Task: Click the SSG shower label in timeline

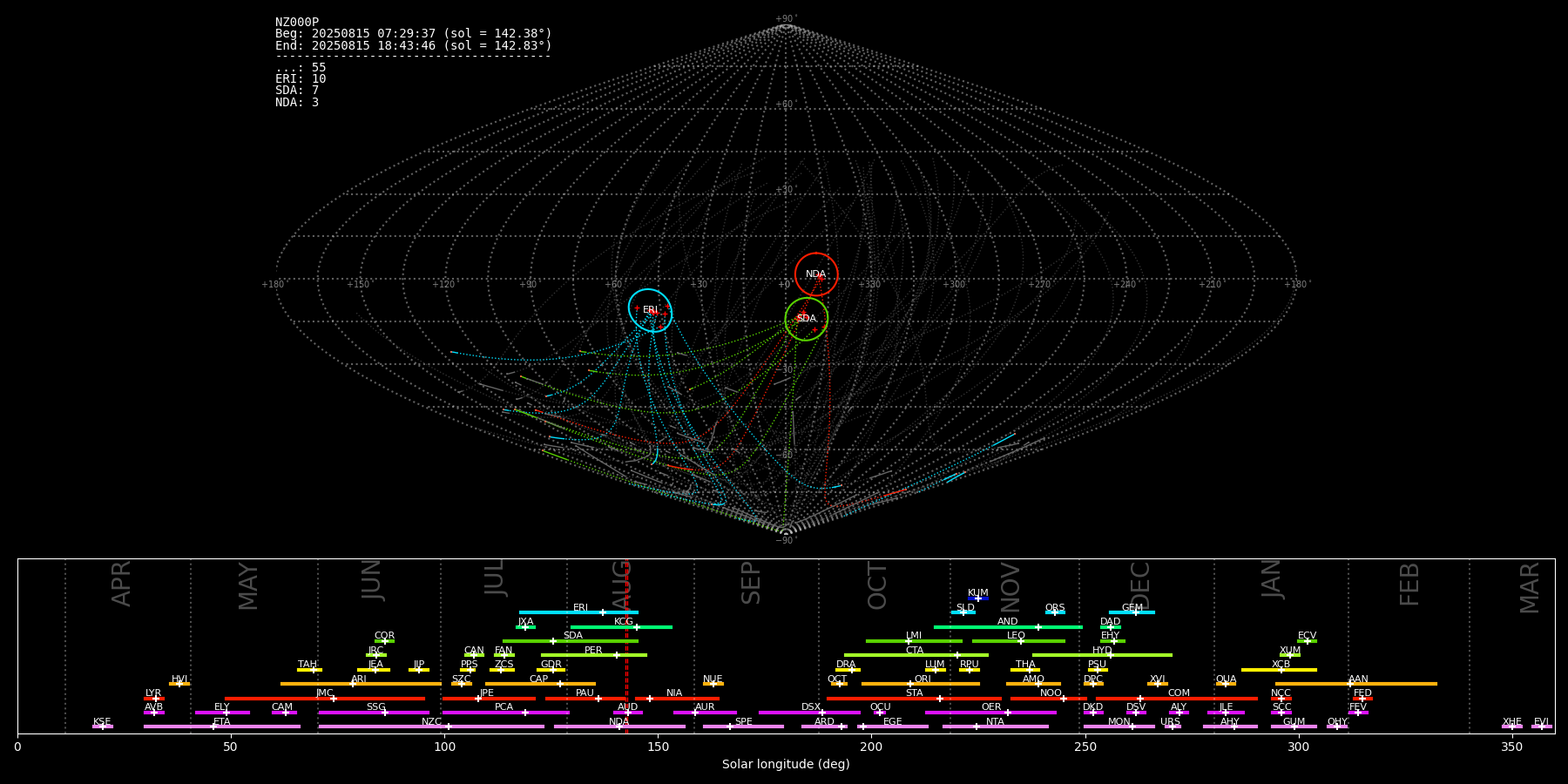Action: pos(375,706)
